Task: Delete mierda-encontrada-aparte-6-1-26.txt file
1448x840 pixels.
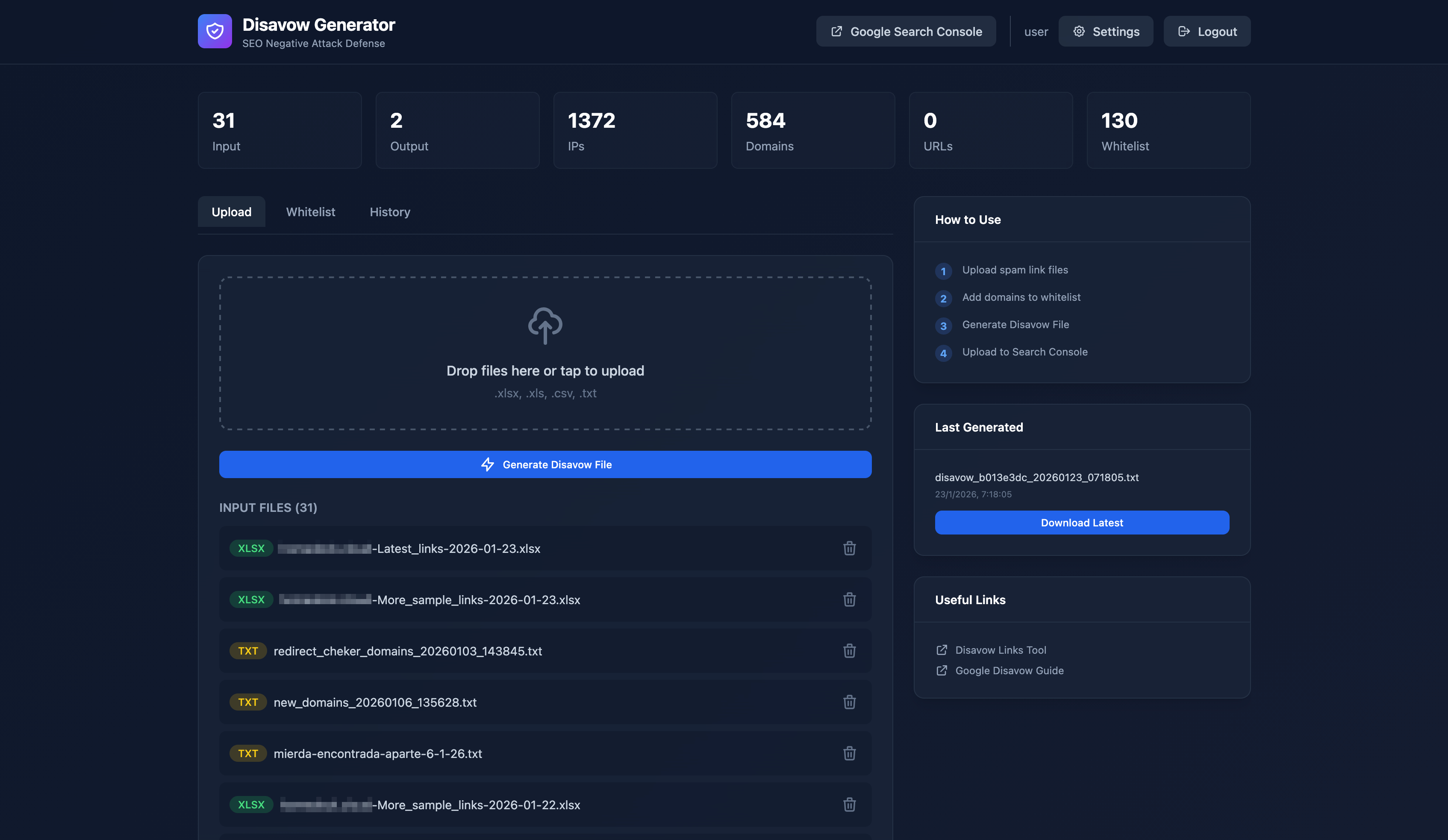Action: tap(849, 753)
